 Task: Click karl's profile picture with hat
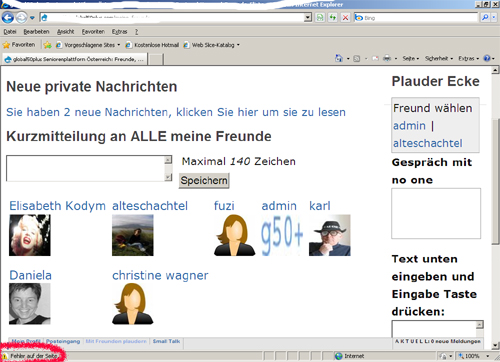[x=330, y=235]
